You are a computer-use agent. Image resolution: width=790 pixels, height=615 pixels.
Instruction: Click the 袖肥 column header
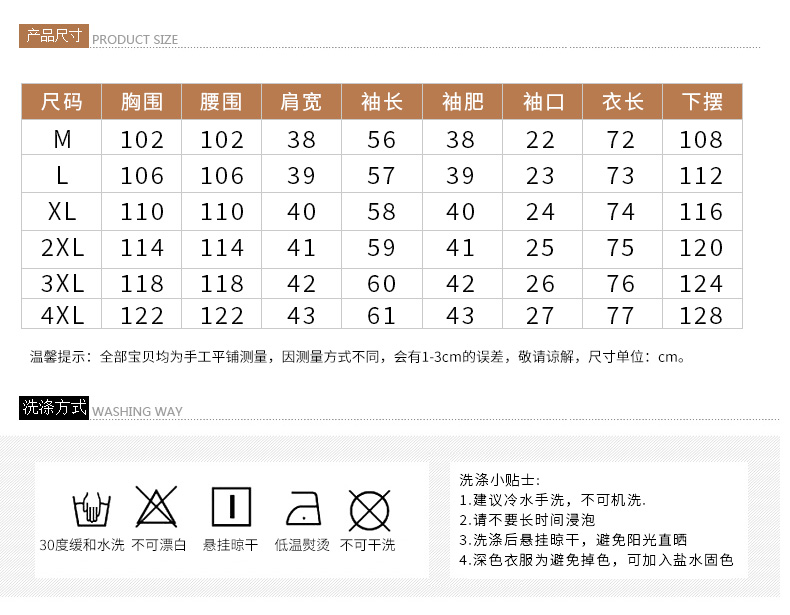click(463, 102)
